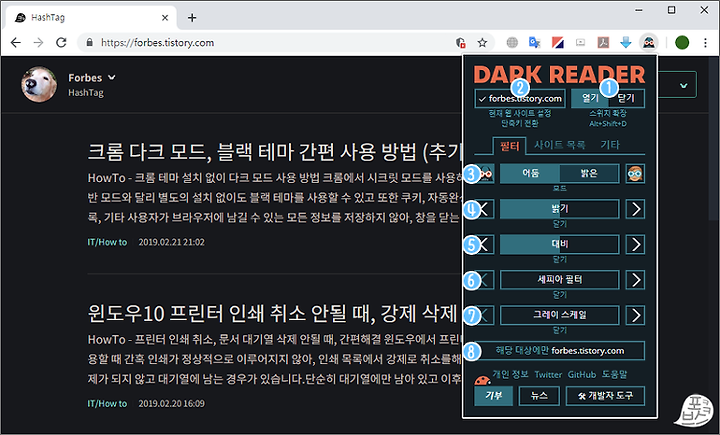Open the 개인 정보 privacy link
The width and height of the screenshot is (720, 435).
click(510, 374)
